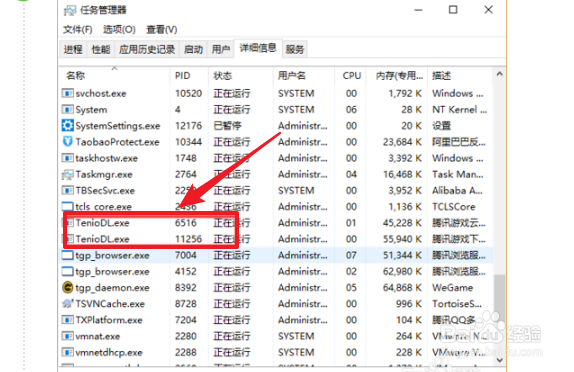Select tgp_browser.exe name with PID 4152
The height and width of the screenshot is (372, 574).
point(112,271)
